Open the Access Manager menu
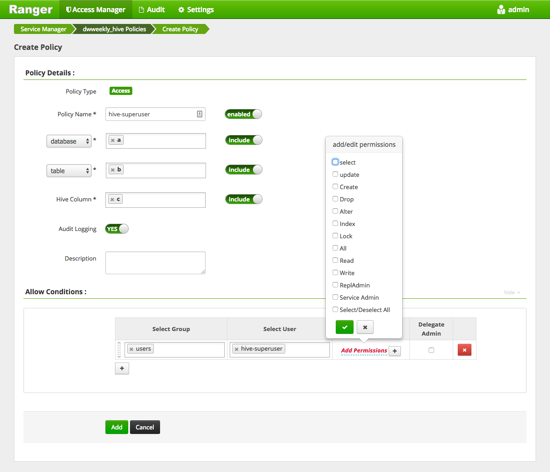This screenshot has height=472, width=550. tap(95, 9)
